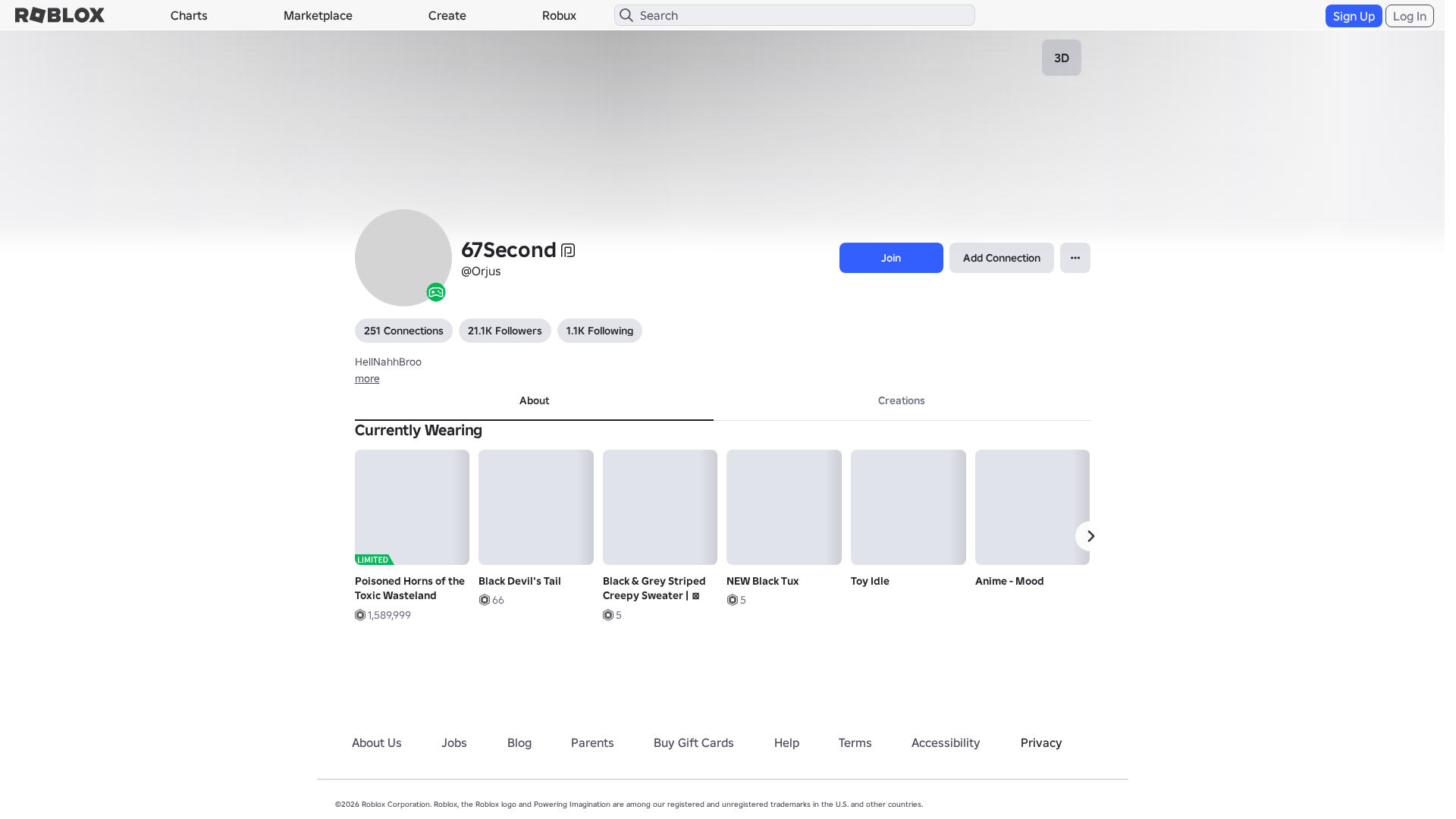Image resolution: width=1456 pixels, height=819 pixels.
Task: Open the profile avatar picture
Action: pyautogui.click(x=403, y=258)
